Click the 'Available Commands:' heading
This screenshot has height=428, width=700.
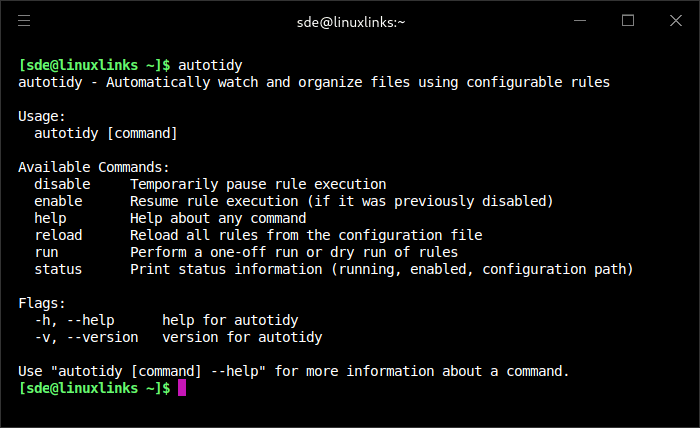[x=94, y=167]
